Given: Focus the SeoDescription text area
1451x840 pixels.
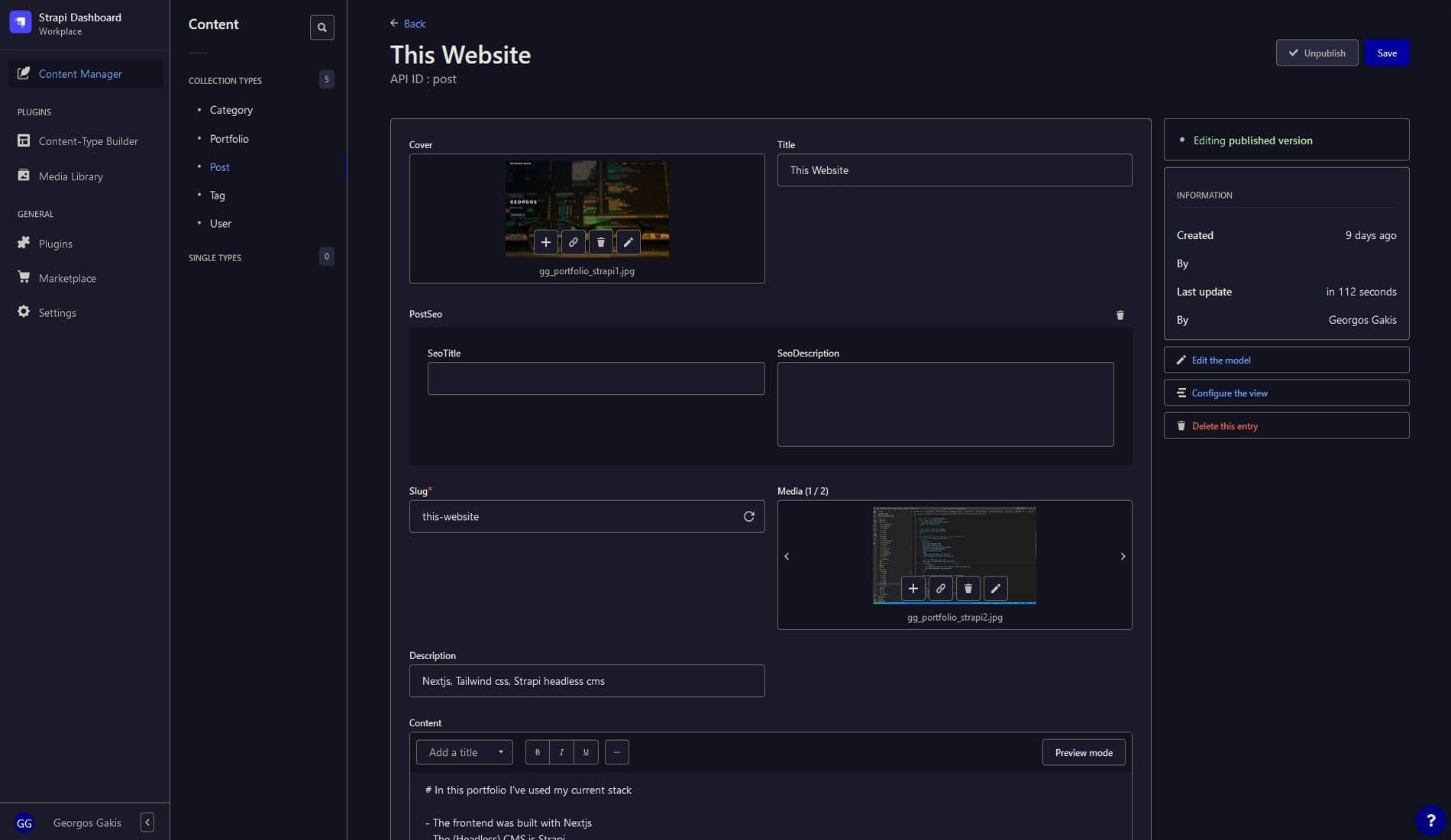Looking at the screenshot, I should pos(945,404).
